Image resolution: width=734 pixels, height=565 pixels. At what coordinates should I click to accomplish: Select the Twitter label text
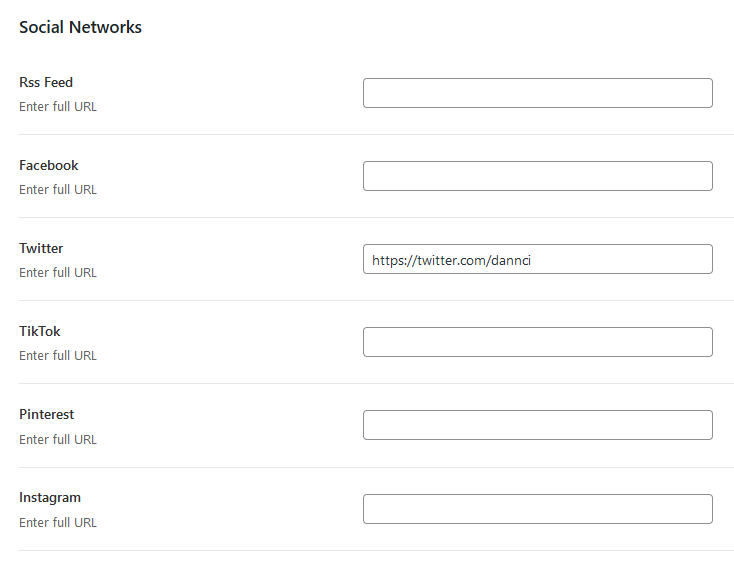click(x=41, y=248)
